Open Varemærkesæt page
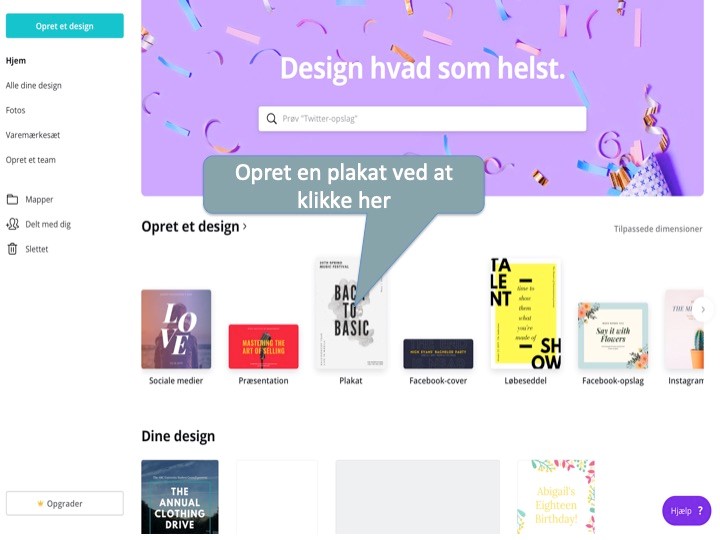This screenshot has height=540, width=720. [33, 135]
